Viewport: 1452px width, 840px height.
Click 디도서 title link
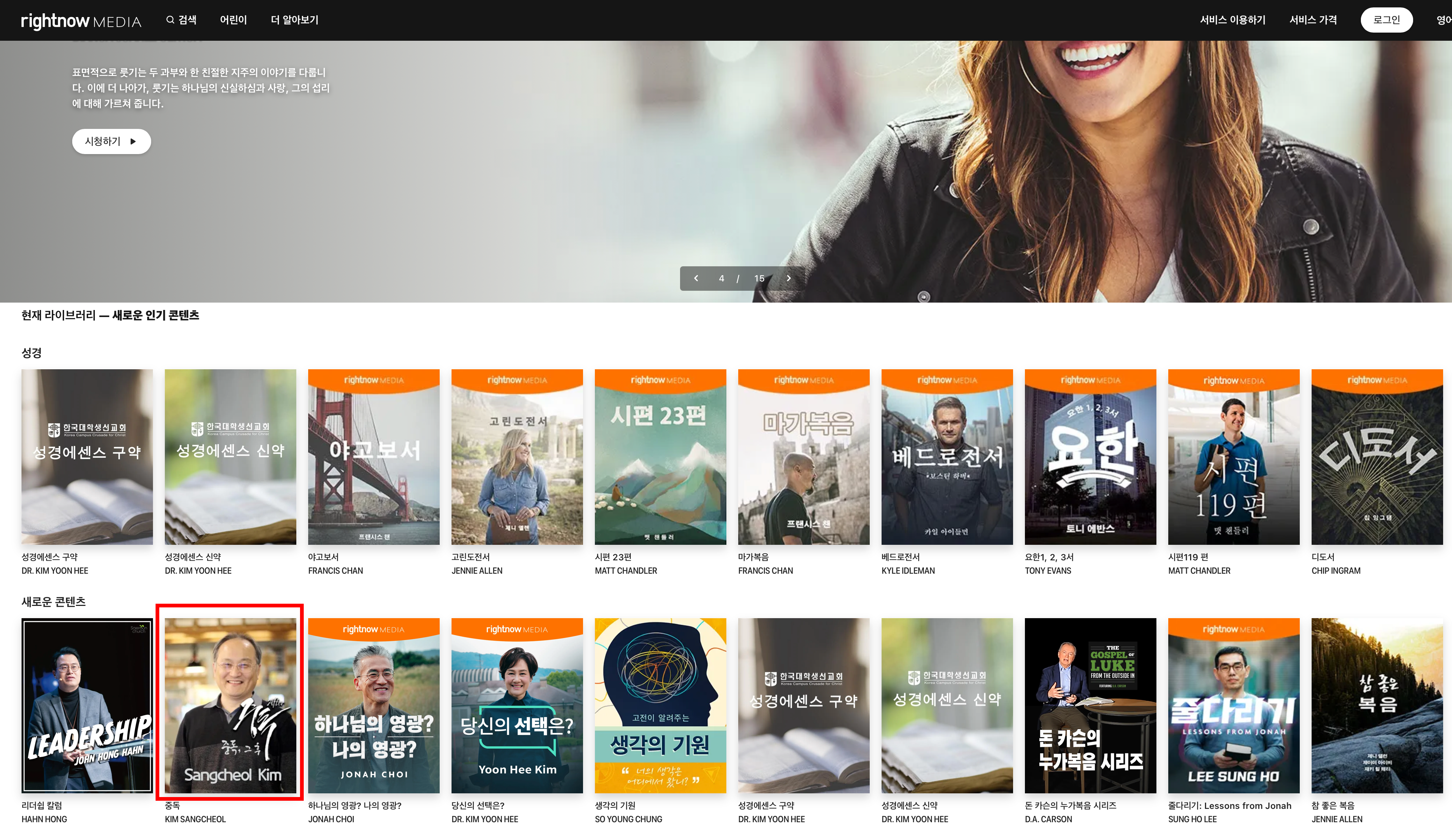[x=1323, y=557]
